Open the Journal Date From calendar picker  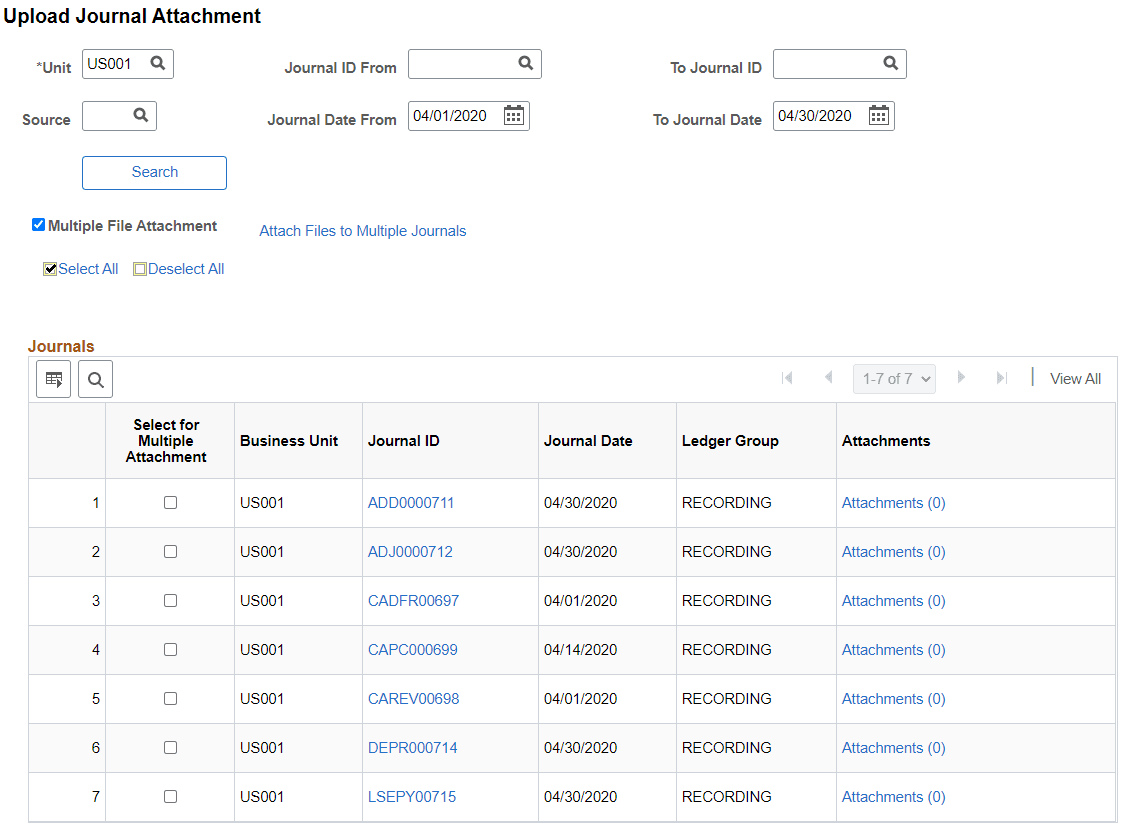tap(513, 115)
